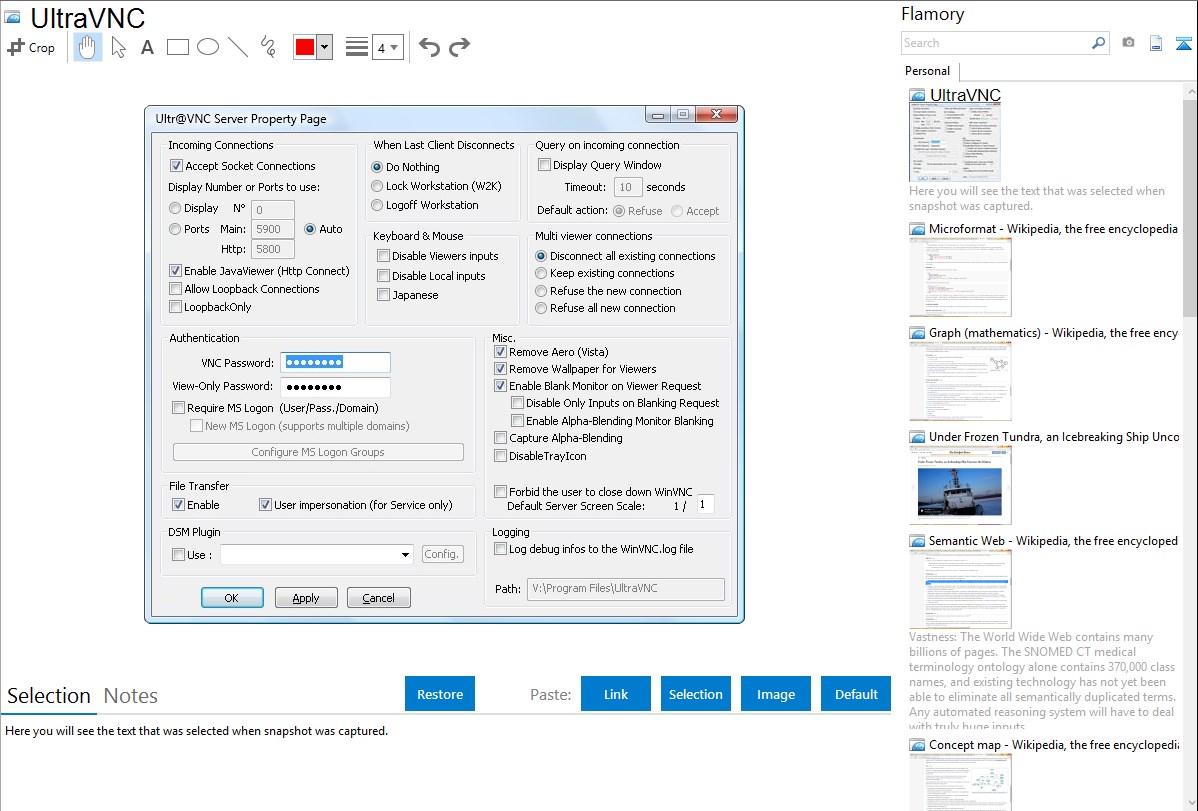Toggle Capture Alpha-Blending checkbox
The image size is (1198, 811).
click(500, 438)
